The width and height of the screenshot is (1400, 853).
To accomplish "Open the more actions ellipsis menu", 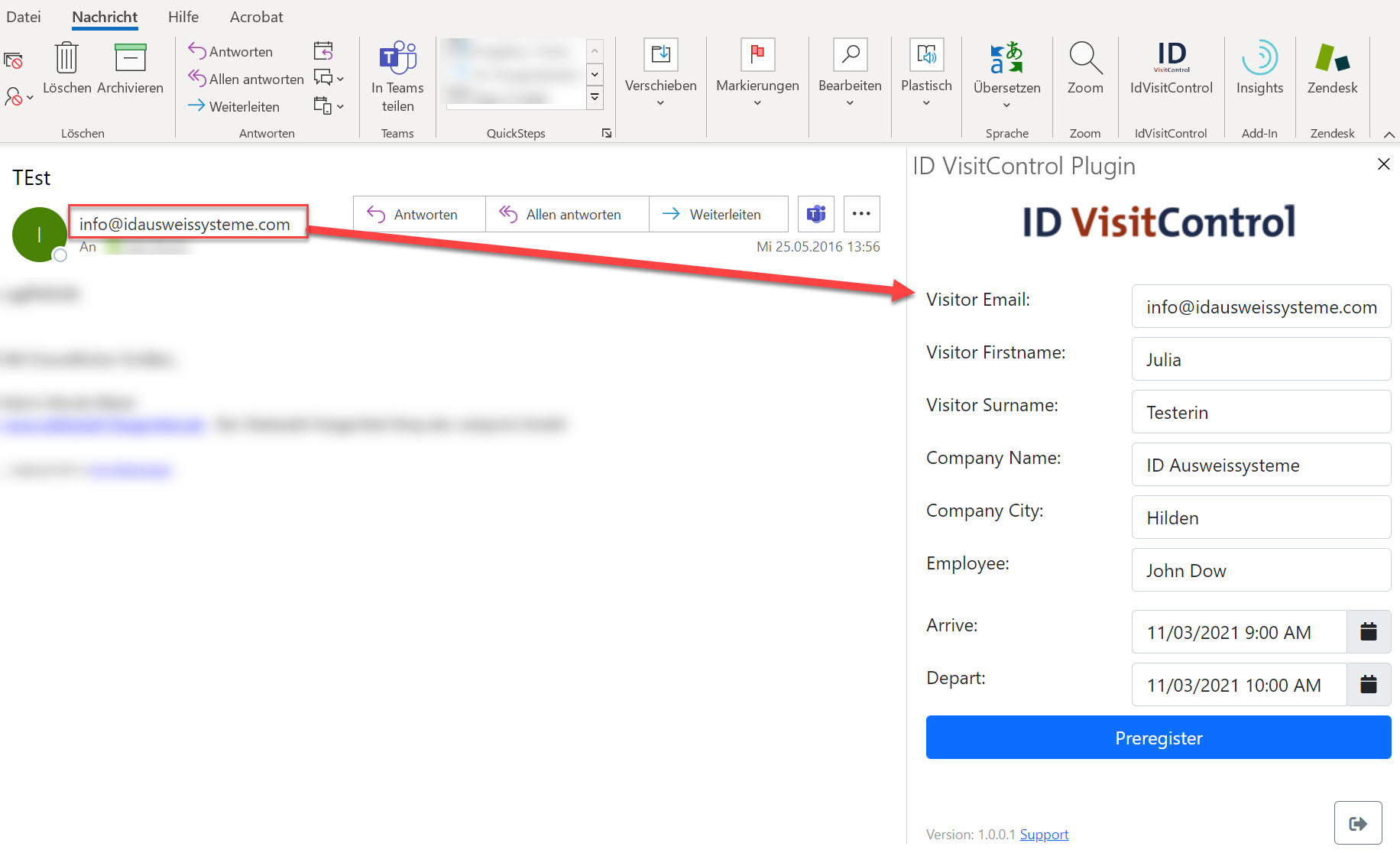I will (x=861, y=214).
